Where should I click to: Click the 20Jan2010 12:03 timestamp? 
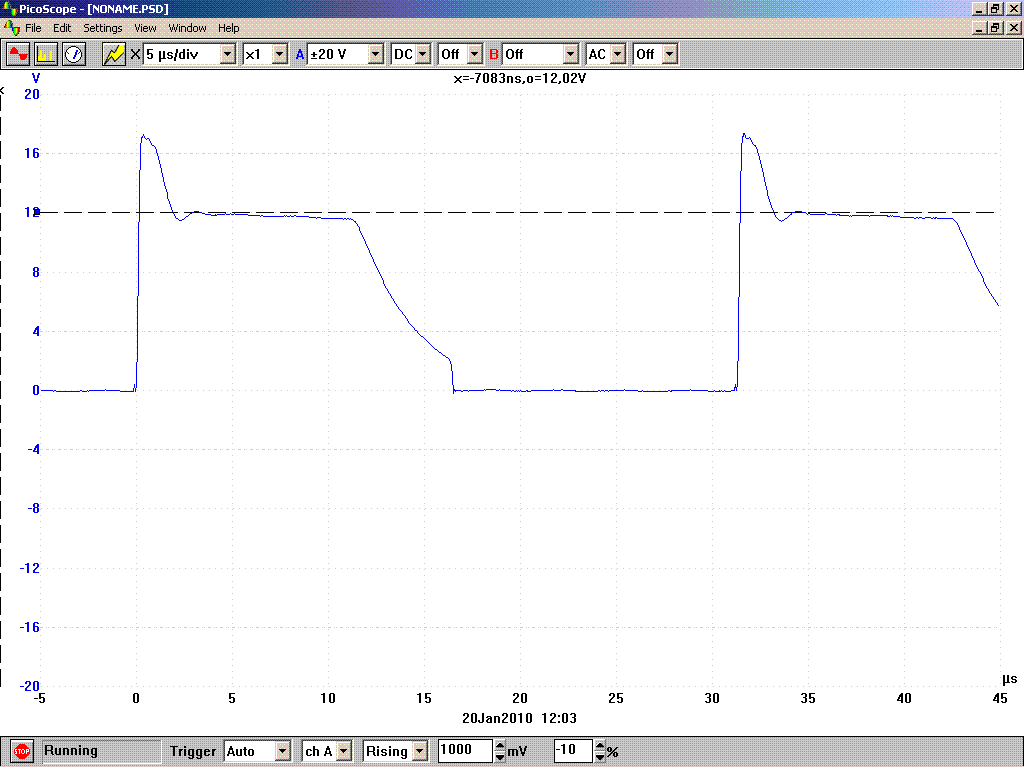[x=519, y=718]
